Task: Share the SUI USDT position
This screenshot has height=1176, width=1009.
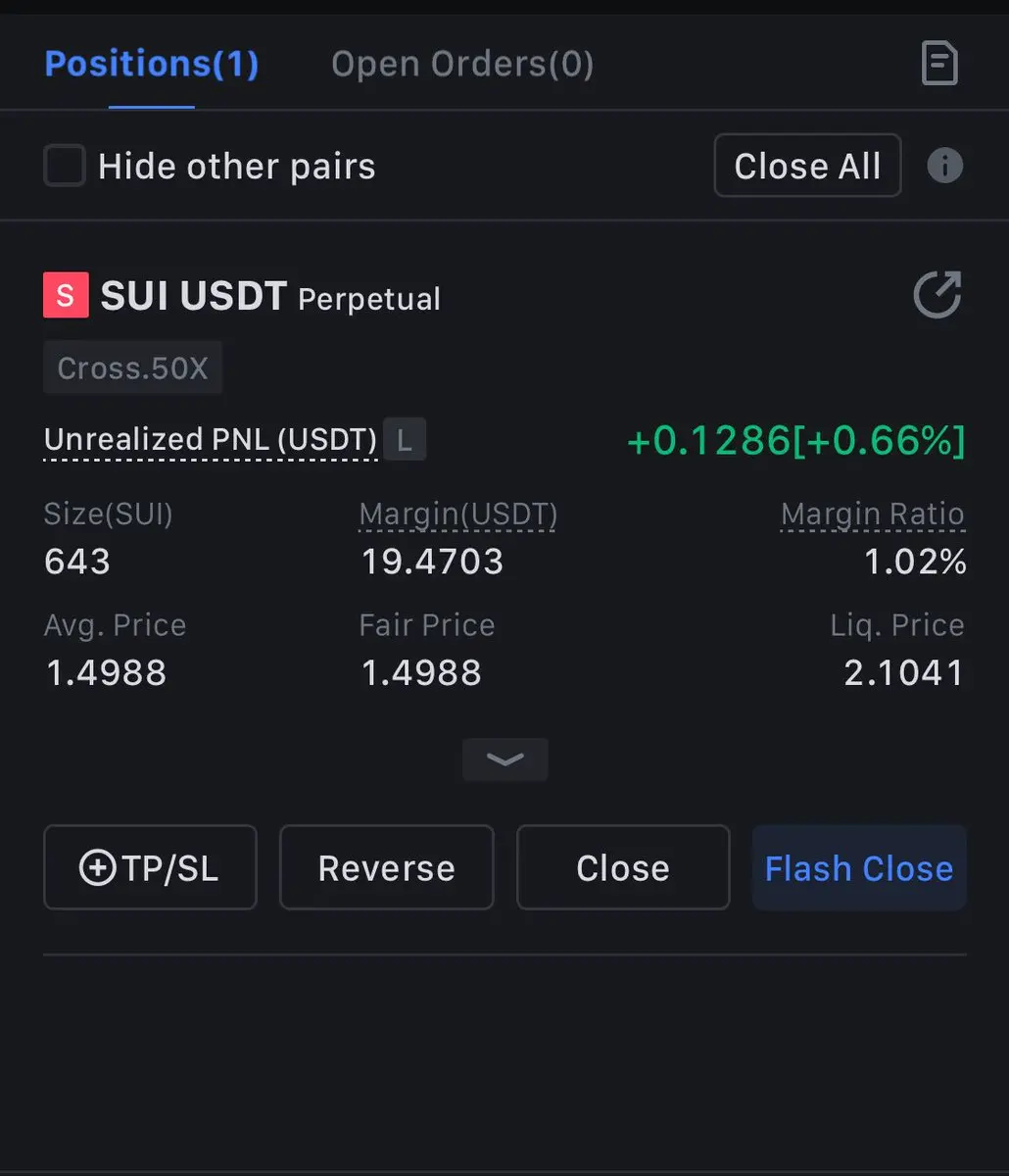Action: click(x=937, y=295)
